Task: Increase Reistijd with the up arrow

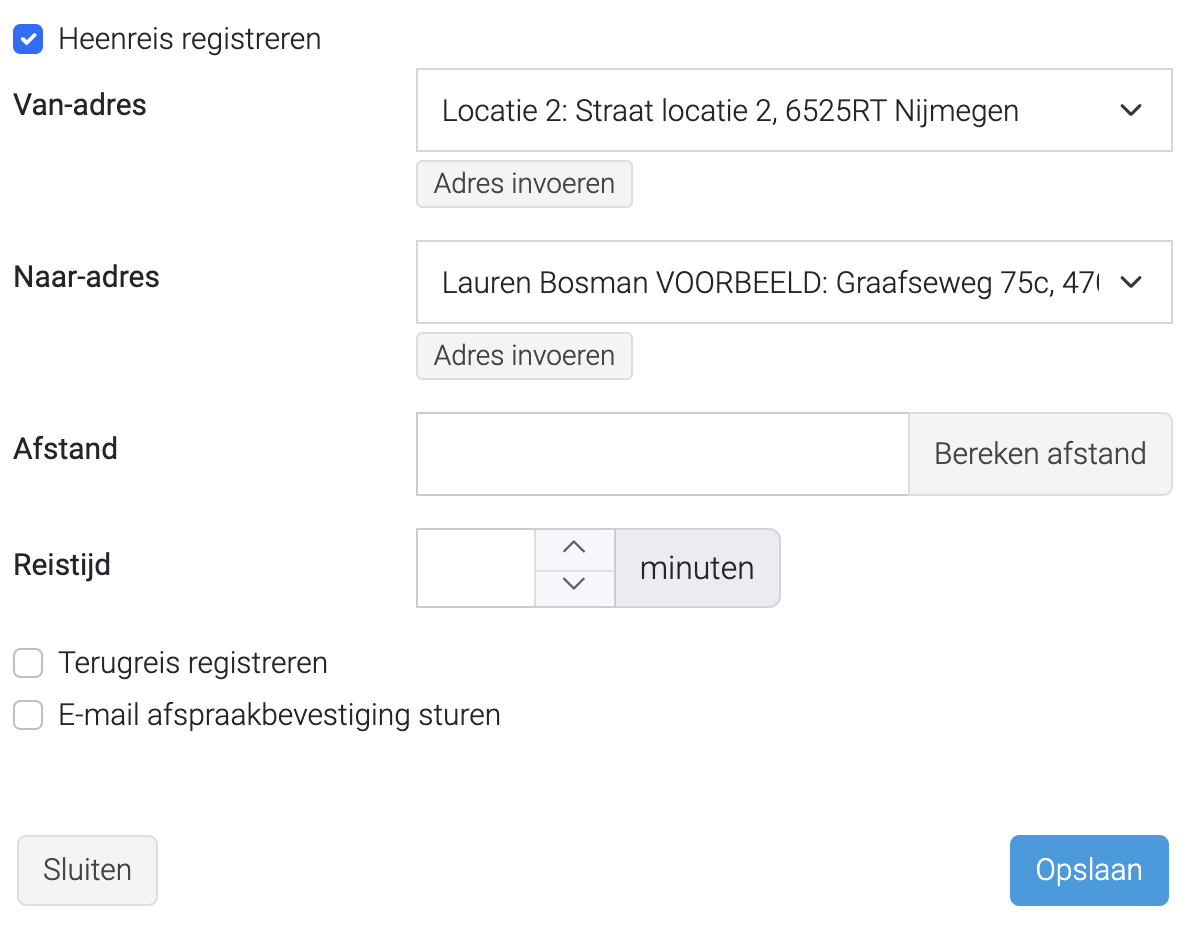Action: (575, 548)
